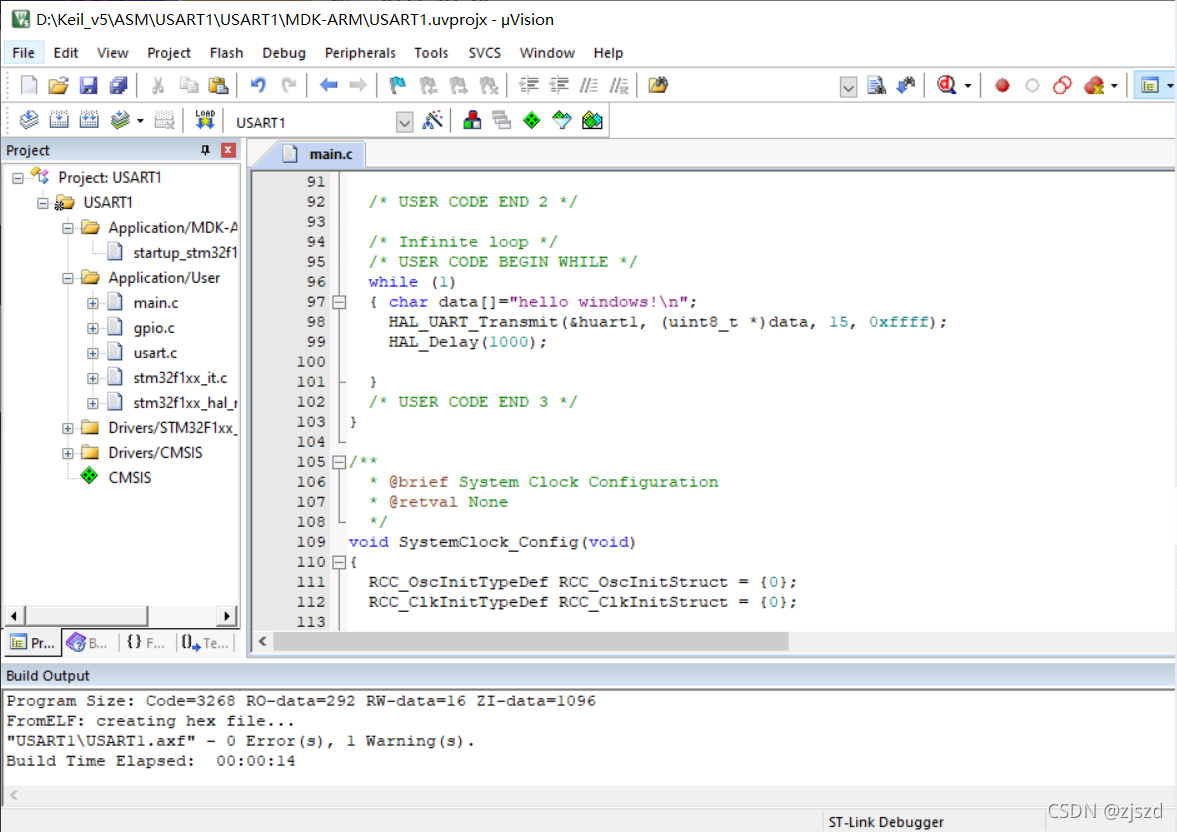Kill all breakpoints icon
The image size is (1177, 832).
point(1095,86)
